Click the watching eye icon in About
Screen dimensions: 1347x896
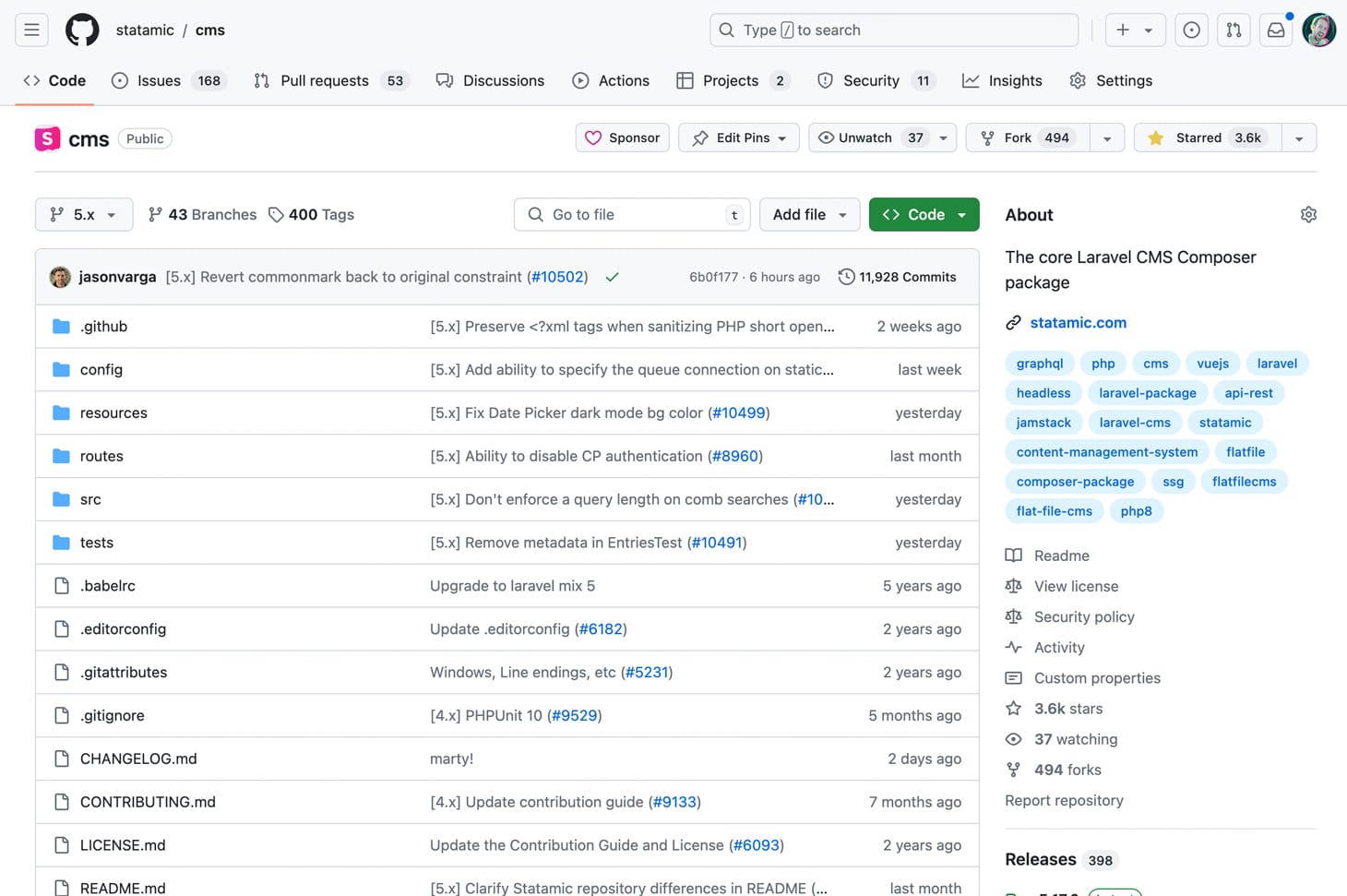click(1013, 739)
